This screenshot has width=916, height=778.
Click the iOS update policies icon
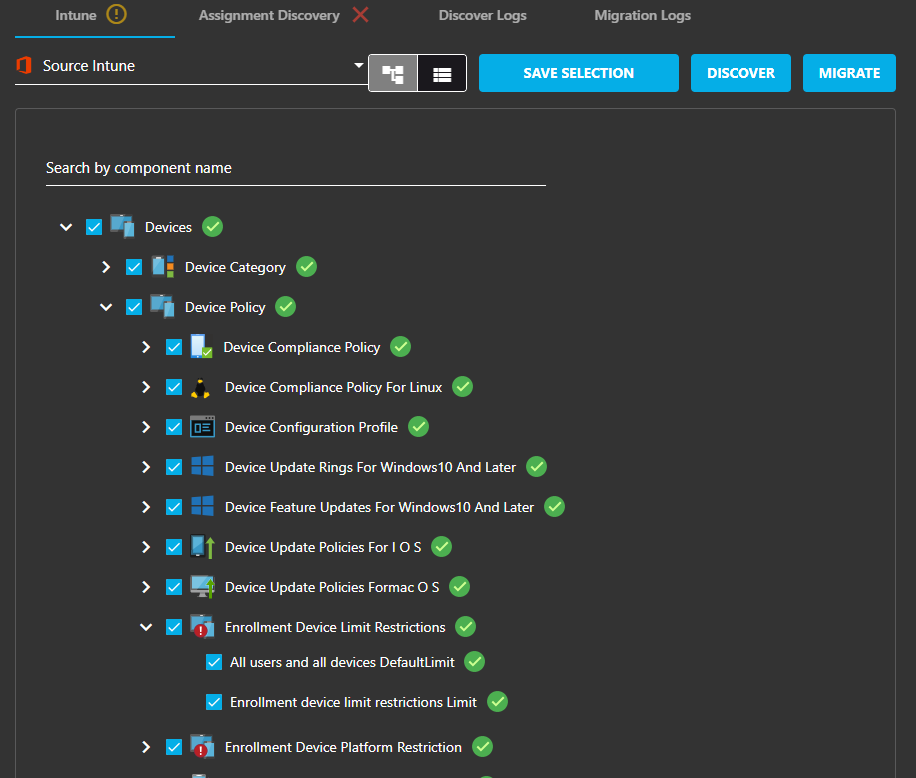[203, 547]
